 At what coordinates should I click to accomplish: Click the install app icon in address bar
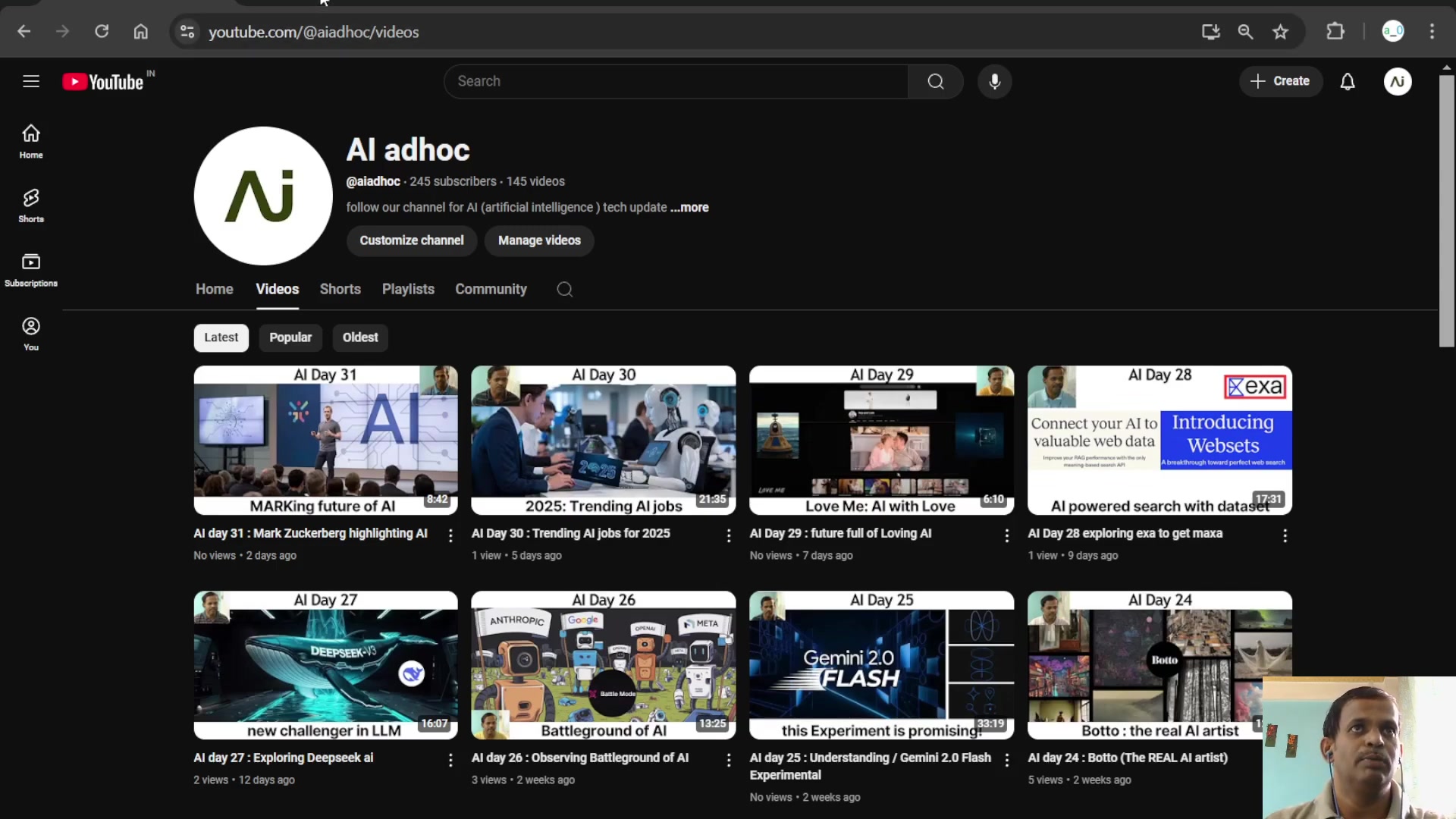1211,32
